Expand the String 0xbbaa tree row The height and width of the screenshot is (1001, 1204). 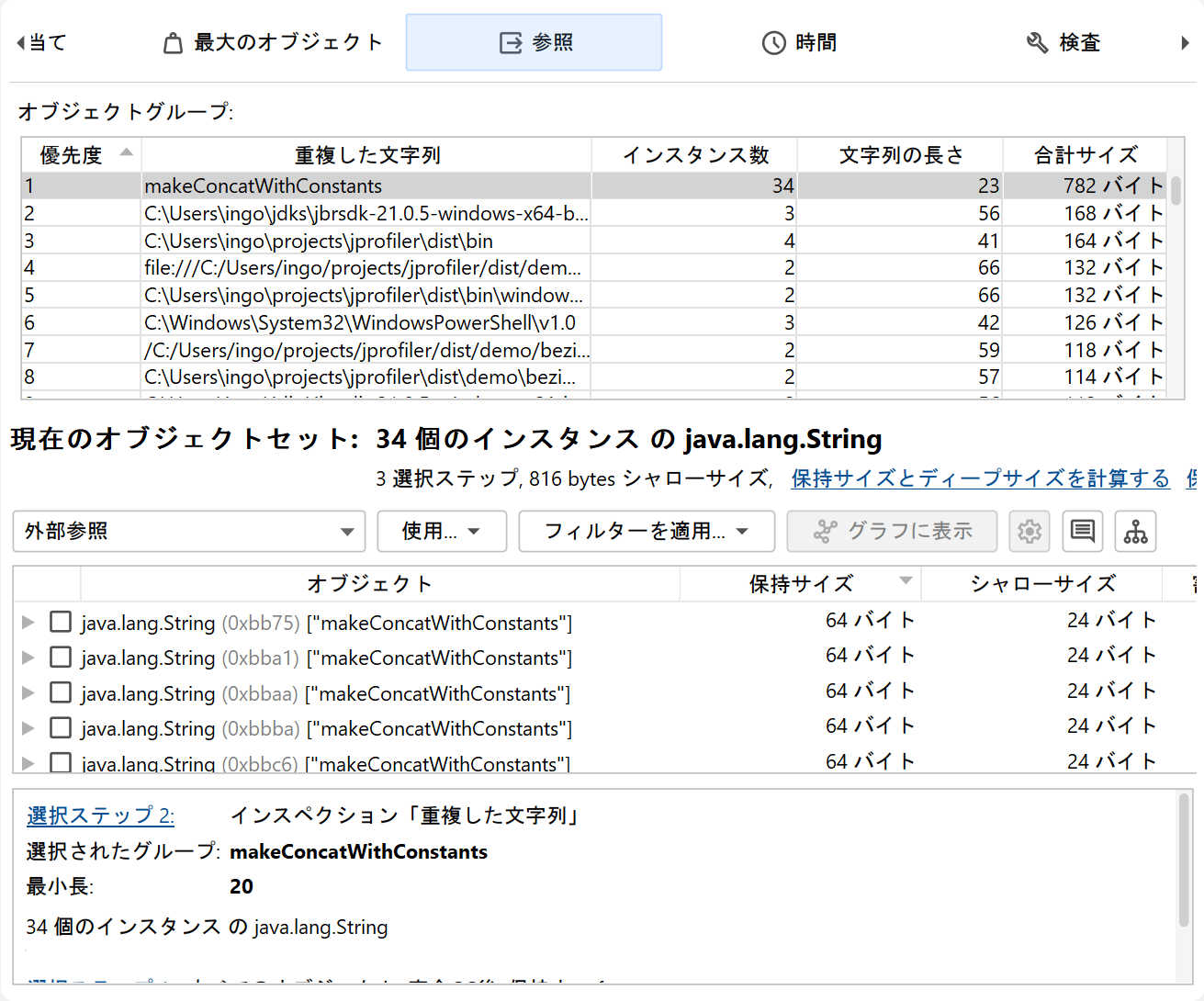click(x=28, y=693)
